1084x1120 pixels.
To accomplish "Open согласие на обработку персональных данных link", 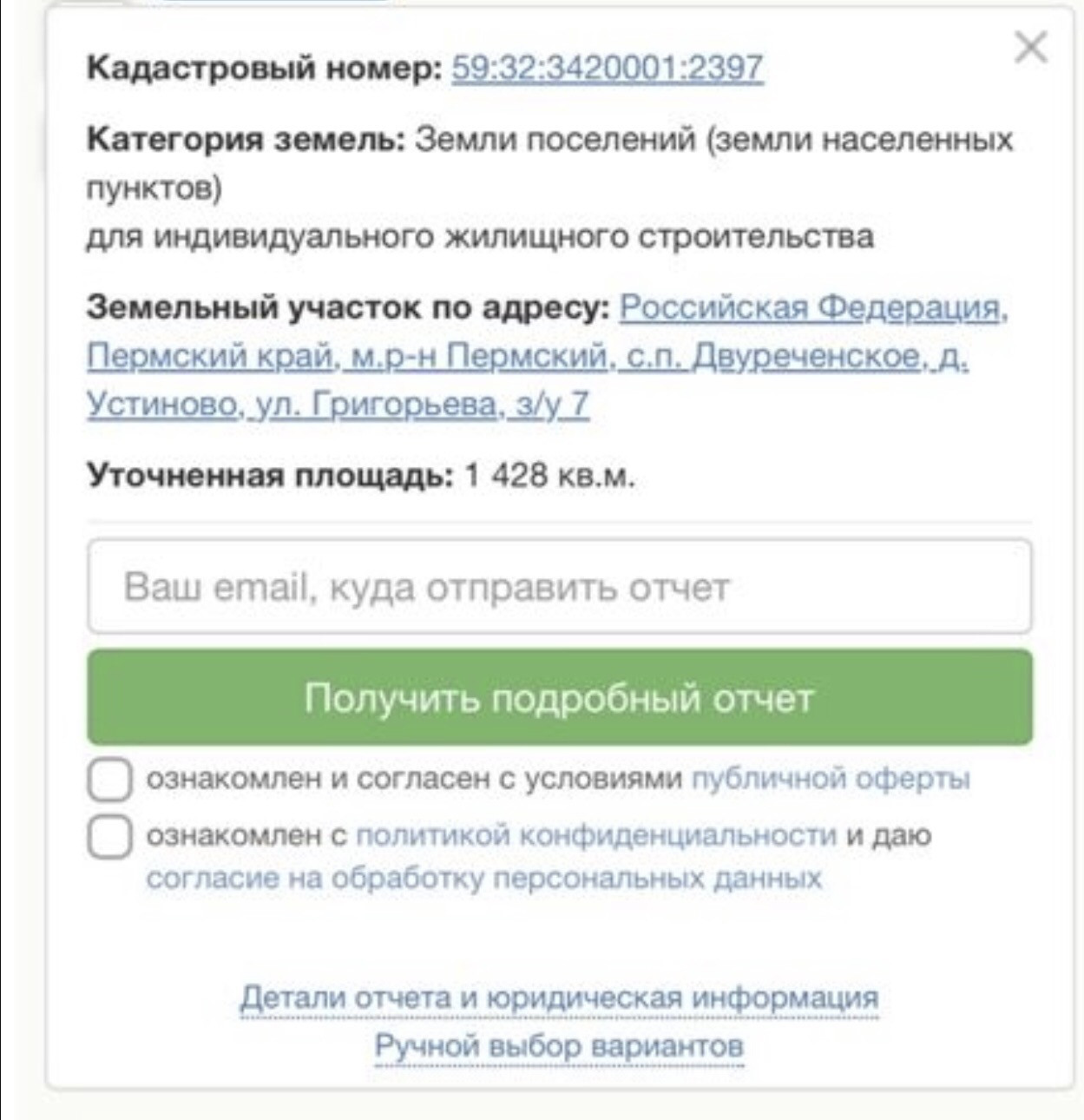I will point(483,879).
